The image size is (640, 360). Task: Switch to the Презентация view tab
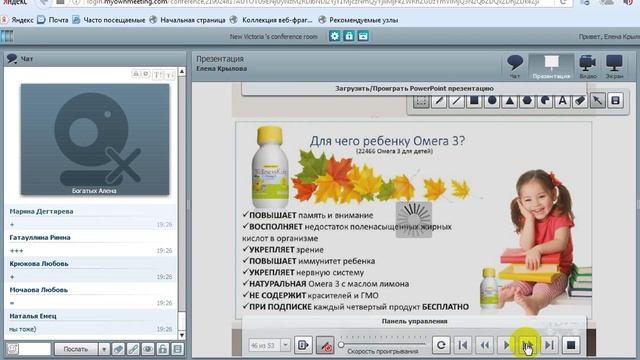click(551, 67)
